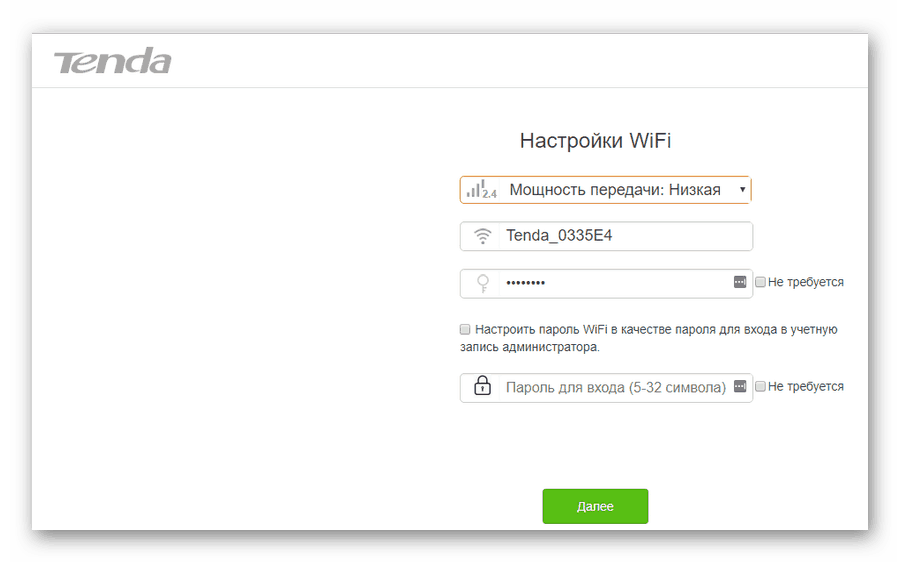Screen dimensions: 900x562
Task: Click the keyboard icon in the login password field
Action: tap(740, 386)
